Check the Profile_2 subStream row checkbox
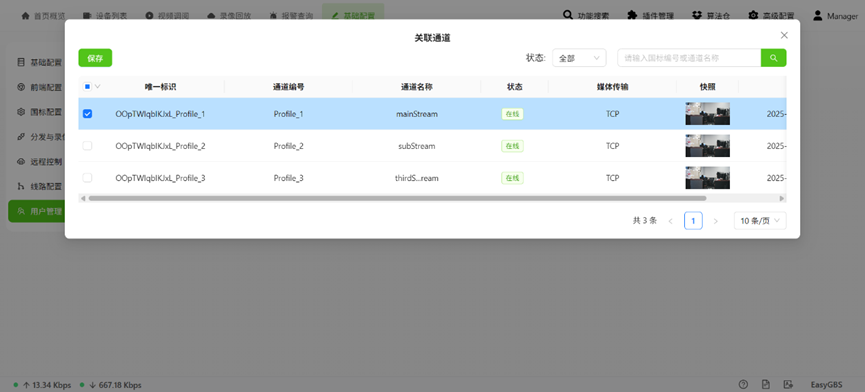The image size is (865, 392). coord(87,146)
